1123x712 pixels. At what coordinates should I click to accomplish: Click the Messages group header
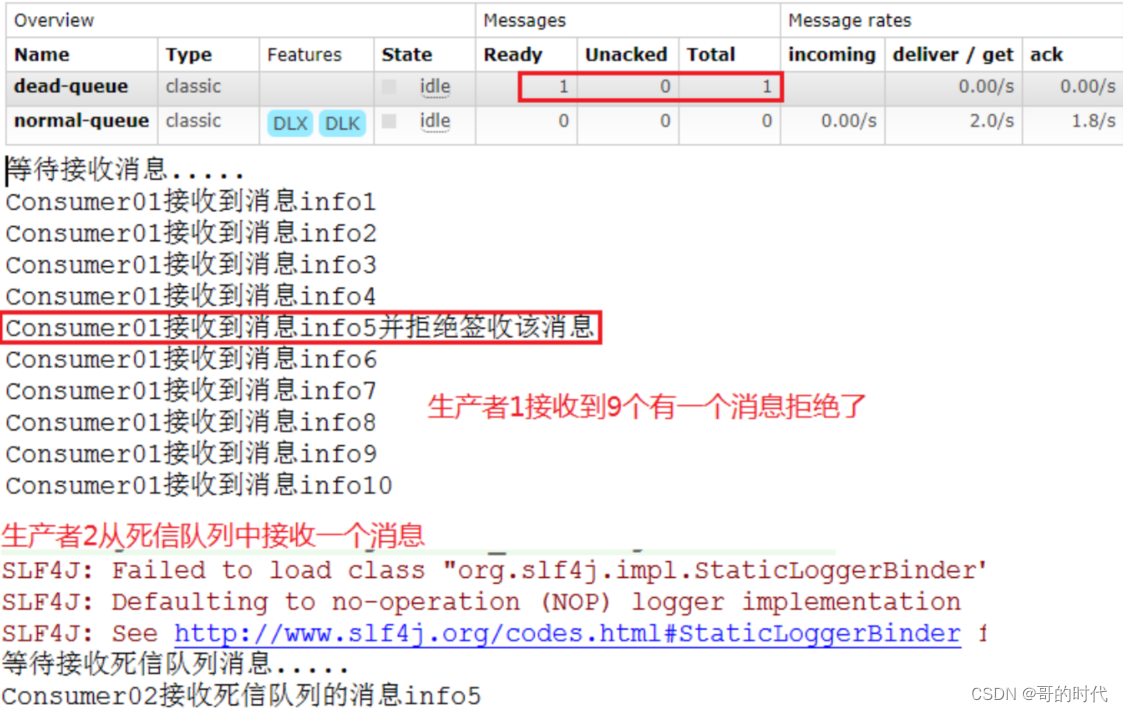[x=524, y=20]
